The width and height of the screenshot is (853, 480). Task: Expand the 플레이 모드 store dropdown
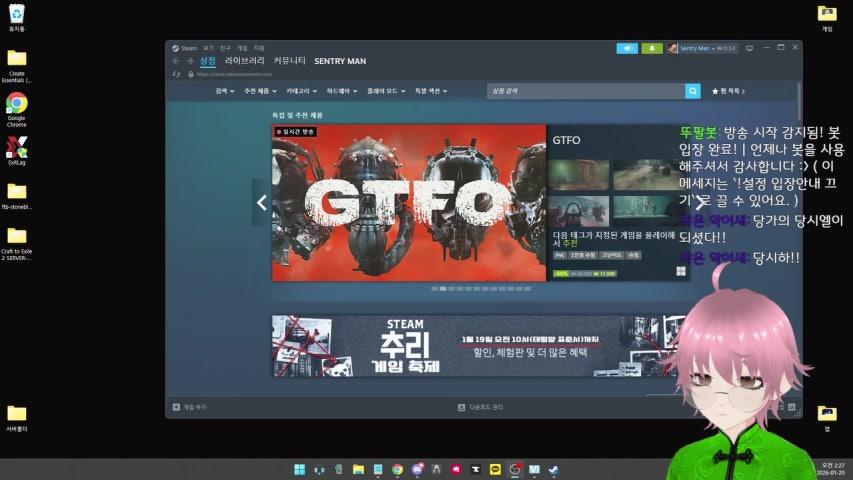pyautogui.click(x=386, y=91)
